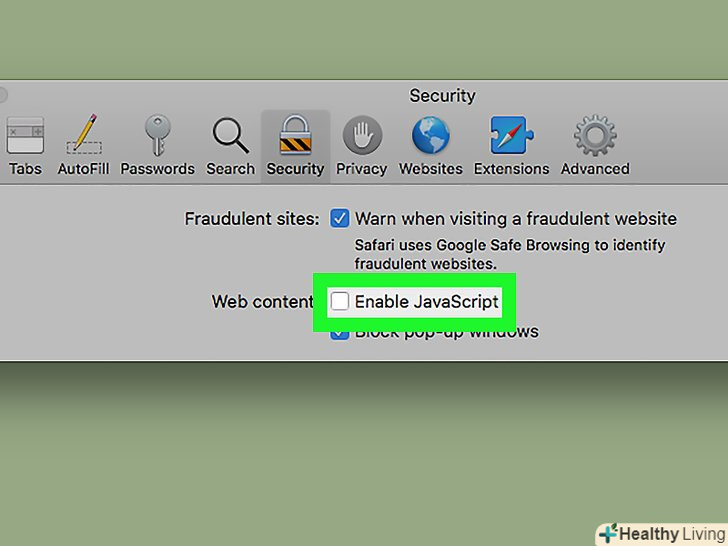Switch to the Advanced tab label
Viewport: 728px width, 546px height.
[x=595, y=169]
